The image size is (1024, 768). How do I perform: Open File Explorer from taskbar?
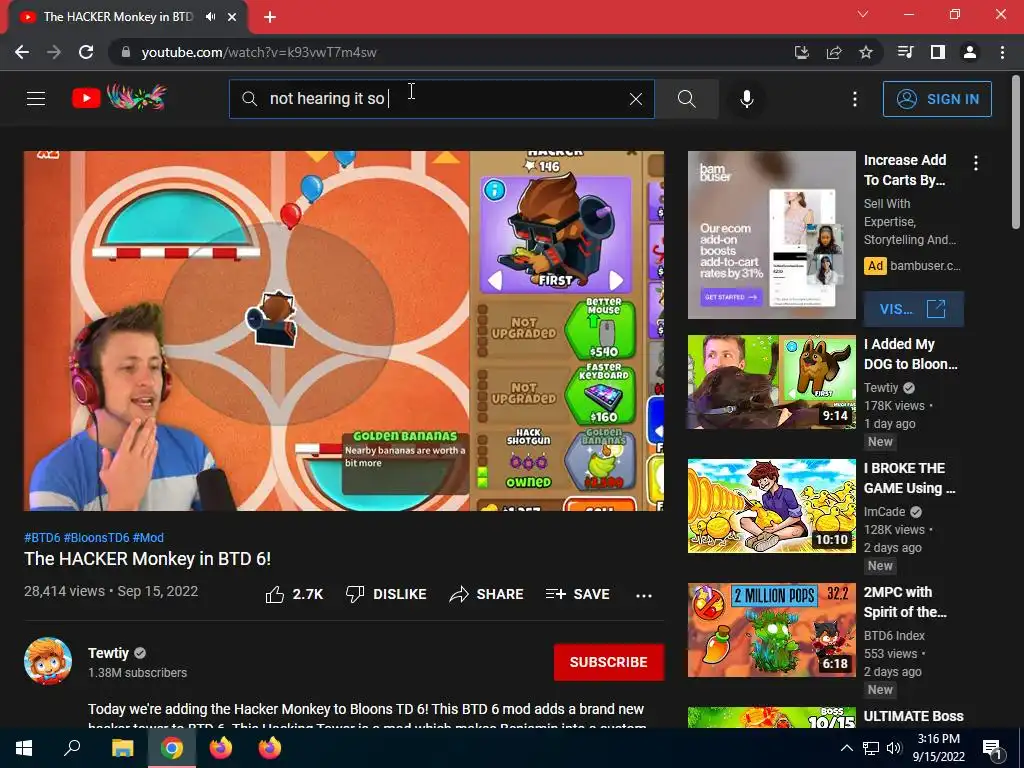pos(122,748)
